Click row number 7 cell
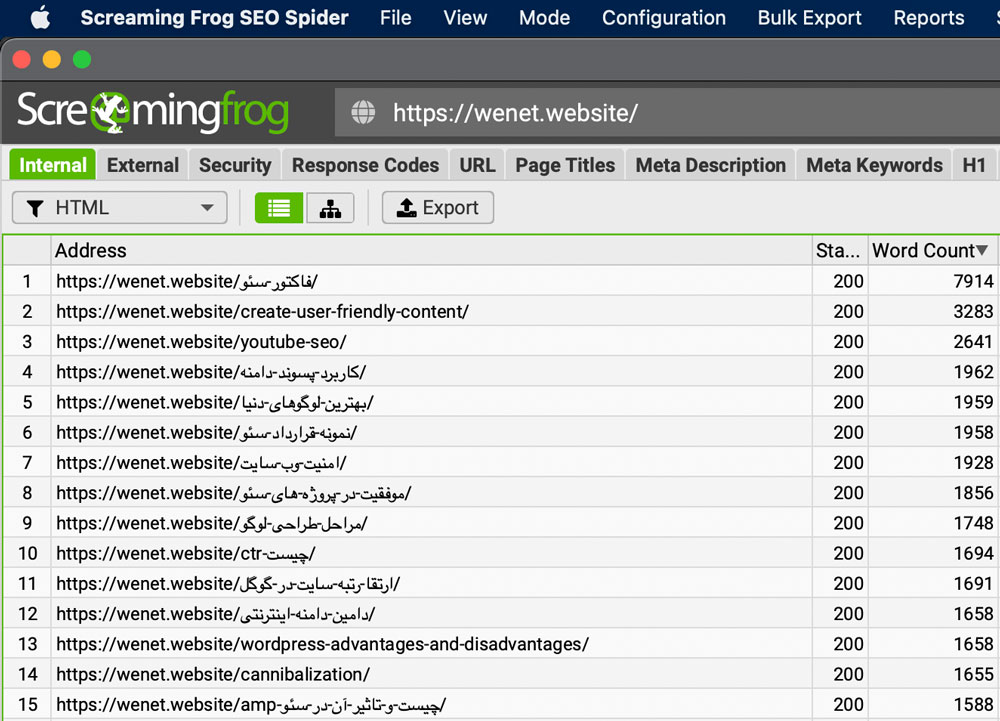This screenshot has height=721, width=1000. pyautogui.click(x=27, y=462)
